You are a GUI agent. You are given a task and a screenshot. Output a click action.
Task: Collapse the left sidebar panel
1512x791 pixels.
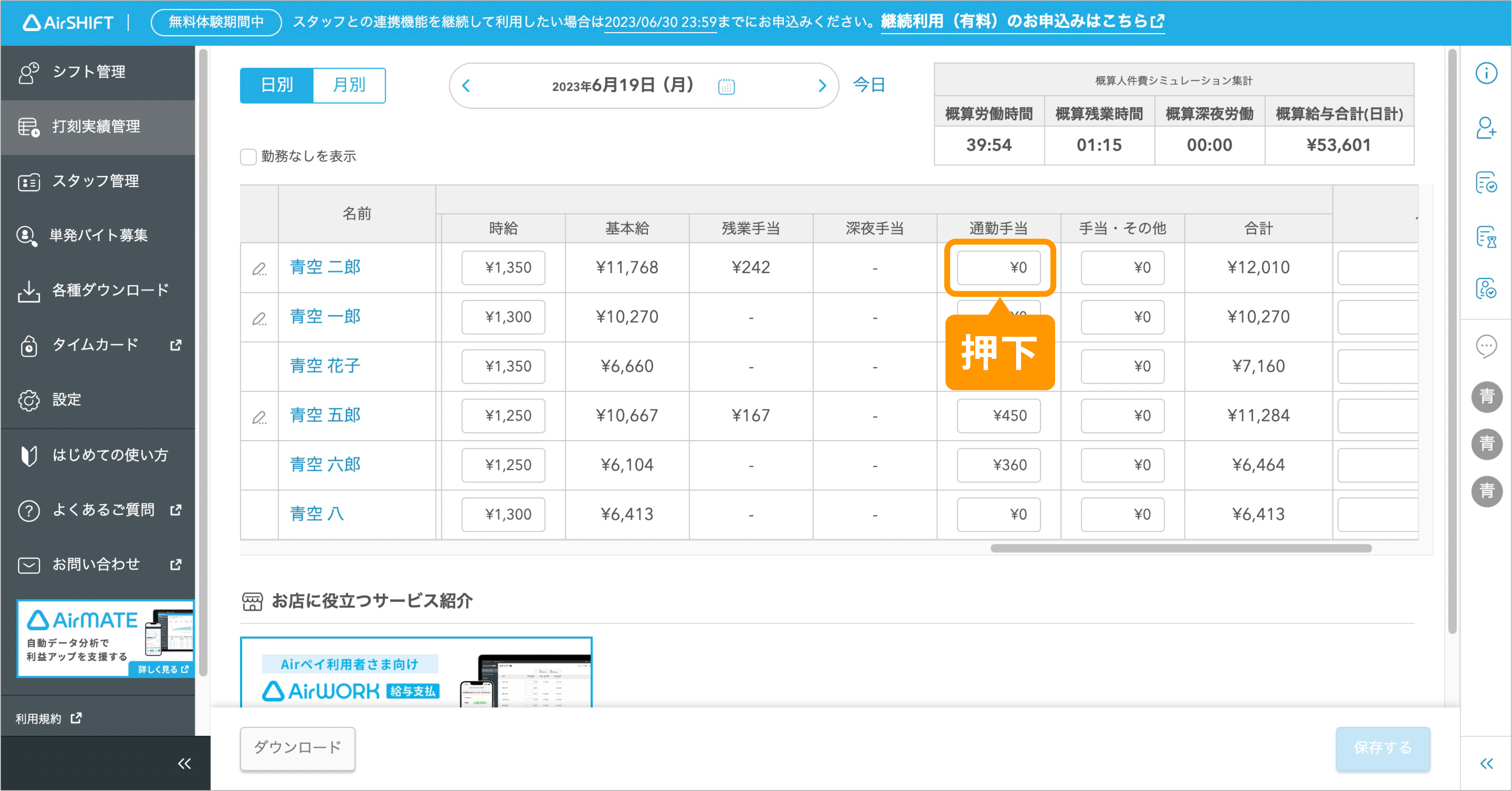184,762
